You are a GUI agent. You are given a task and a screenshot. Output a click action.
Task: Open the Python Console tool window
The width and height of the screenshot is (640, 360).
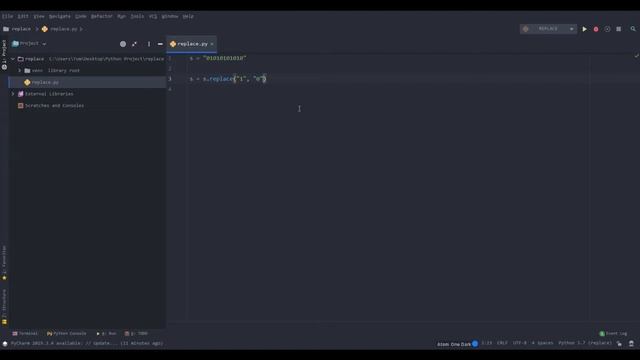[67, 333]
